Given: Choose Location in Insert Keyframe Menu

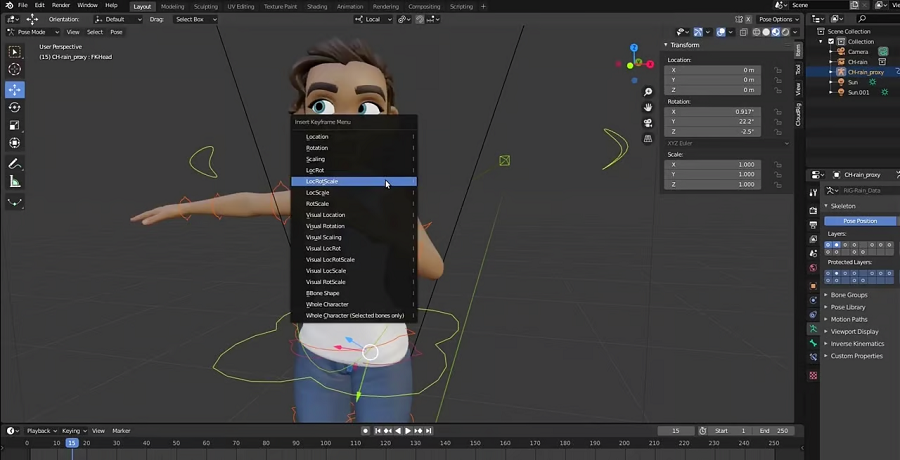Looking at the screenshot, I should pos(354,137).
